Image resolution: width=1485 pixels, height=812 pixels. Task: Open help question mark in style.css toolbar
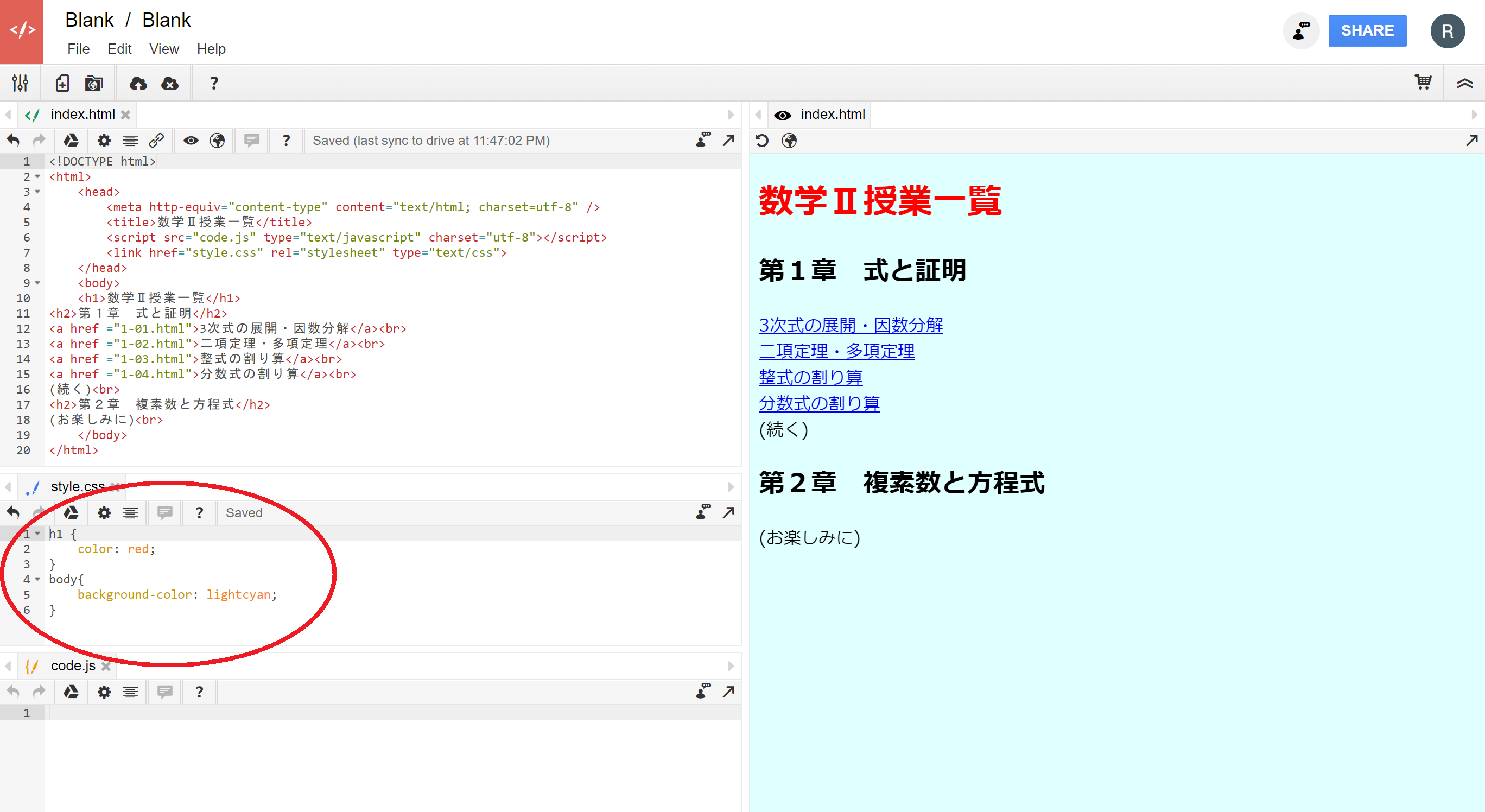[x=199, y=512]
